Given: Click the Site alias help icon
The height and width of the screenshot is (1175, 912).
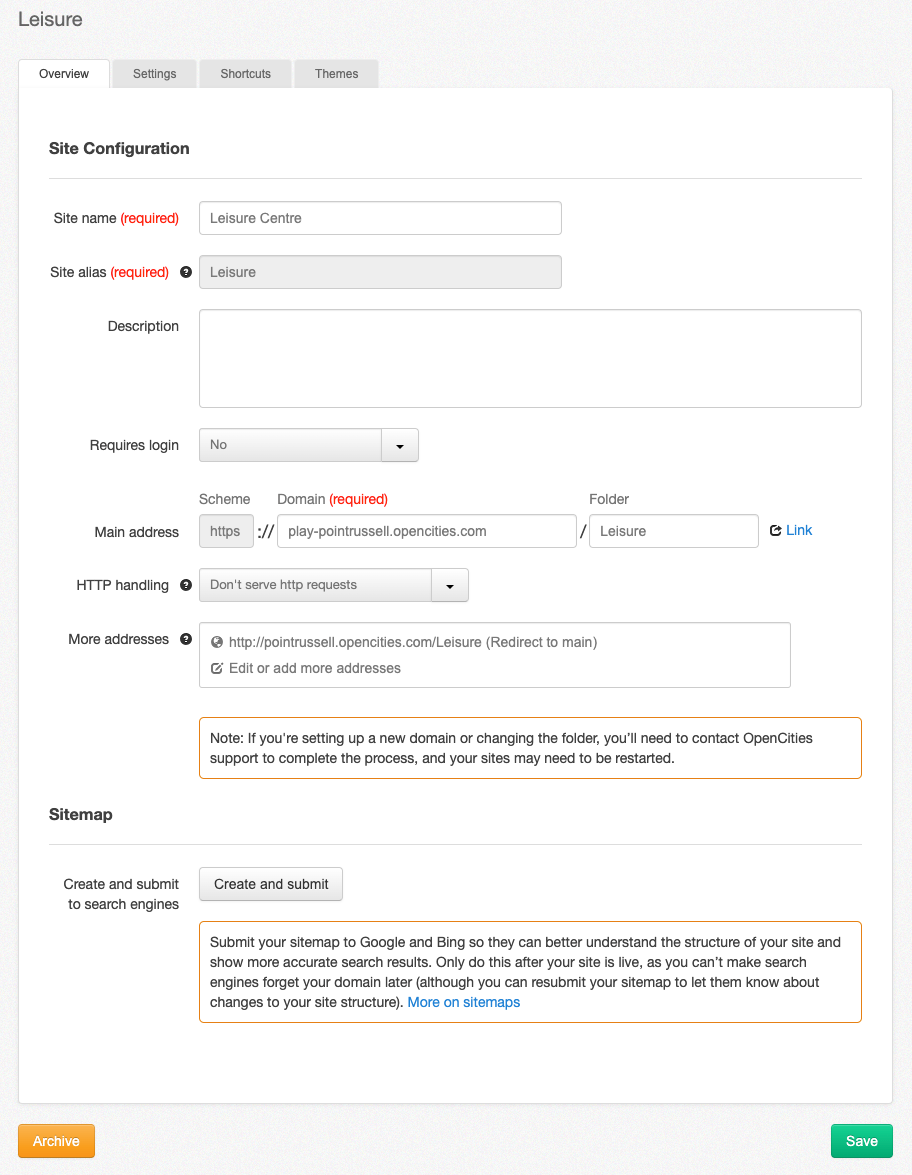Looking at the screenshot, I should point(186,272).
